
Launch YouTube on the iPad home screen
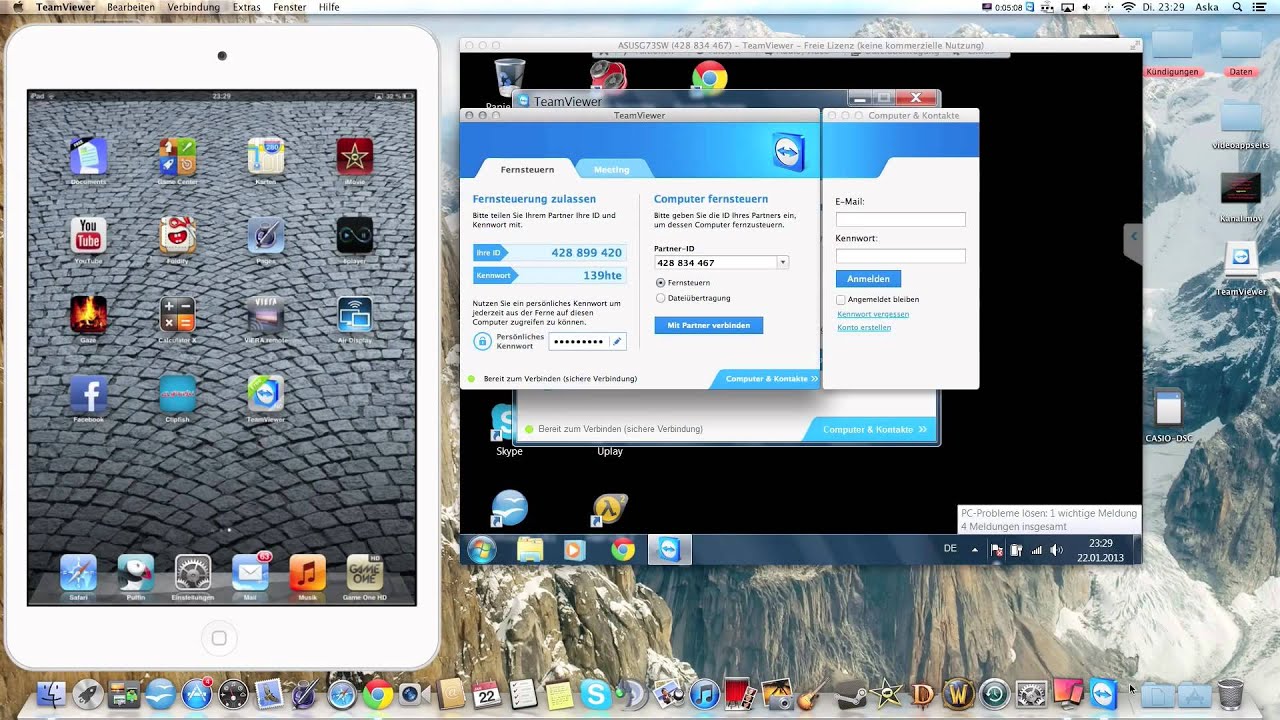coord(88,235)
